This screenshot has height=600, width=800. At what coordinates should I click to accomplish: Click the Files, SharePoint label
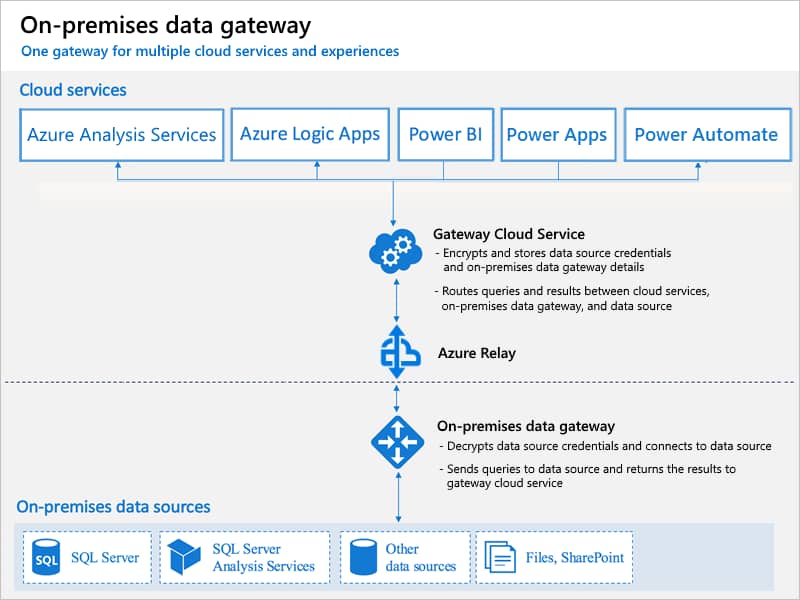(x=574, y=558)
